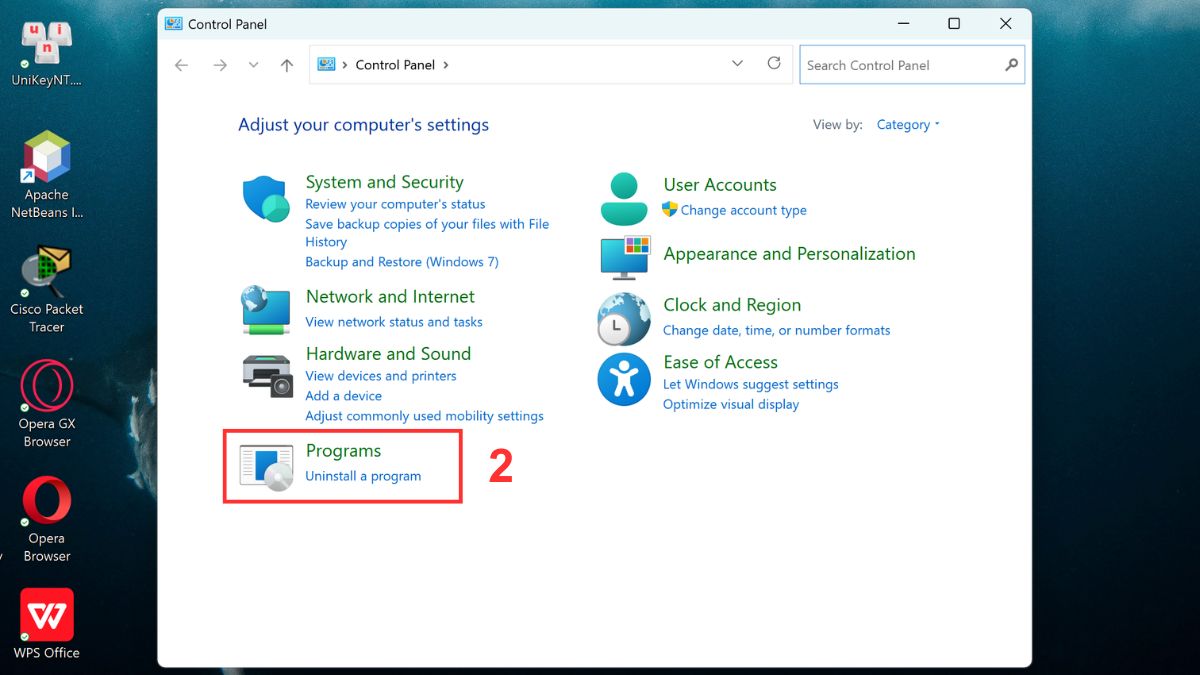Click the Control Panel title bar icon
The image size is (1200, 675).
174,23
